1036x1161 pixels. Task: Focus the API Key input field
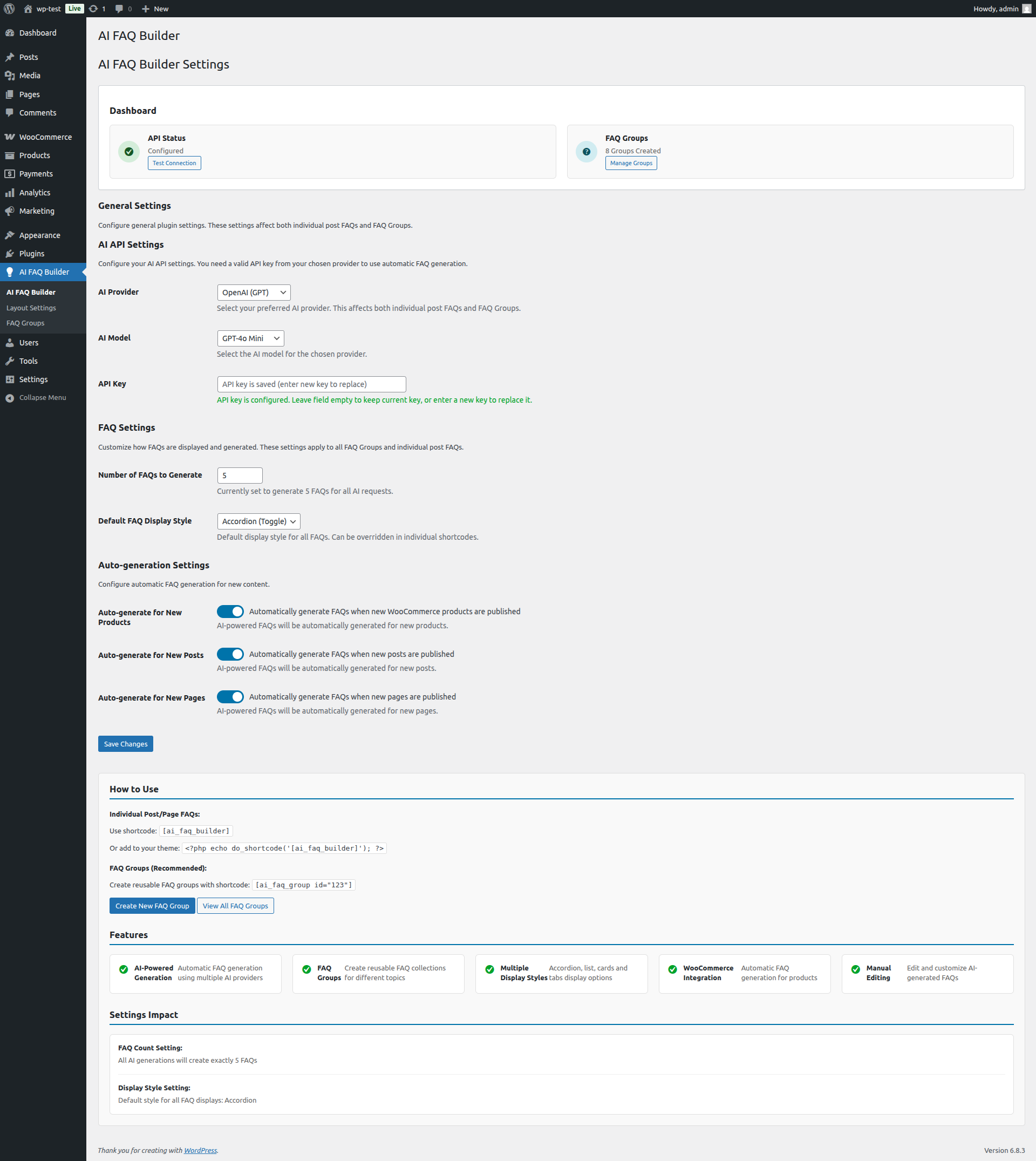click(311, 384)
